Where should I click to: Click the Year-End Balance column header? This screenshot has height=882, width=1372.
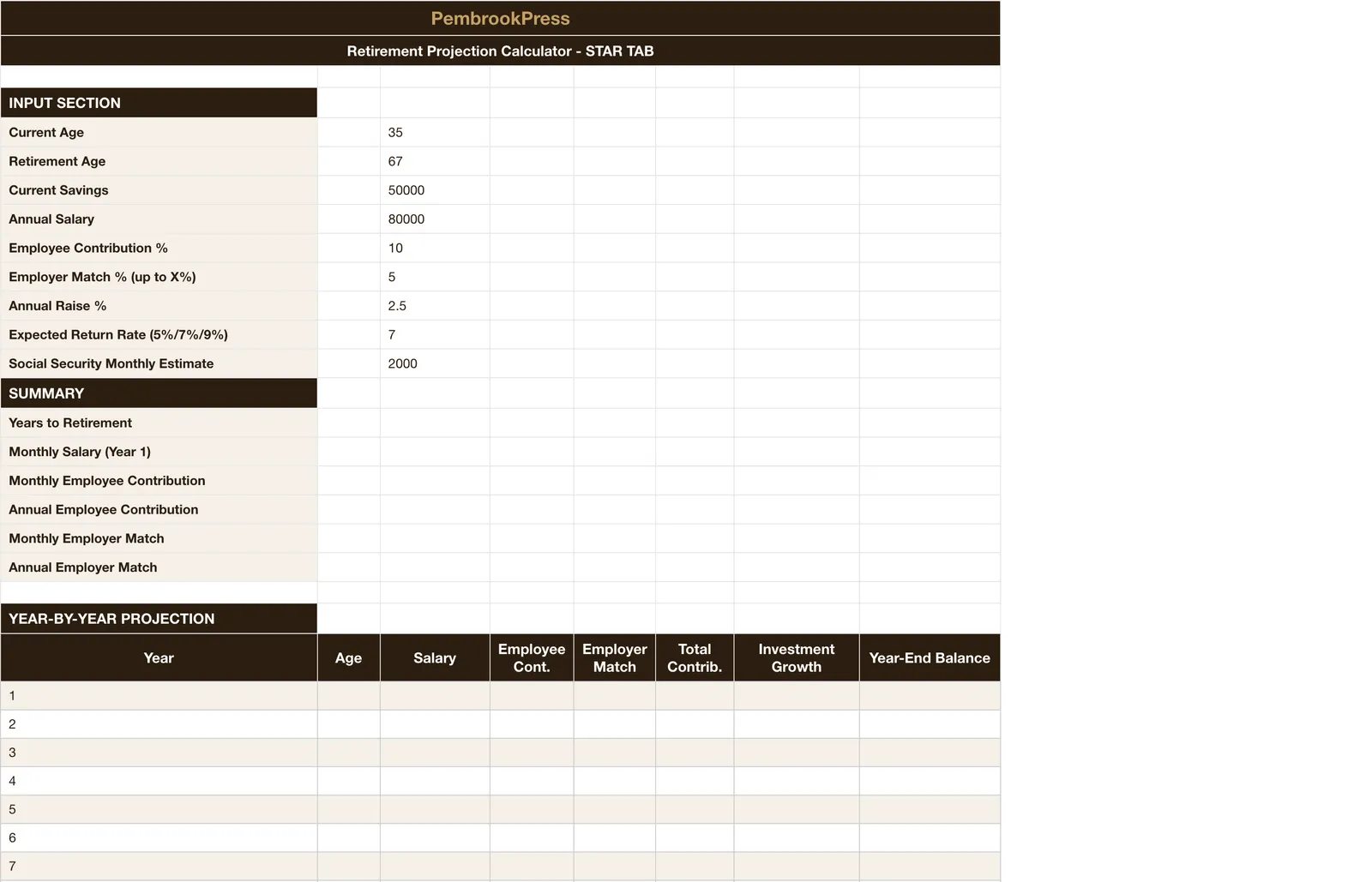930,657
